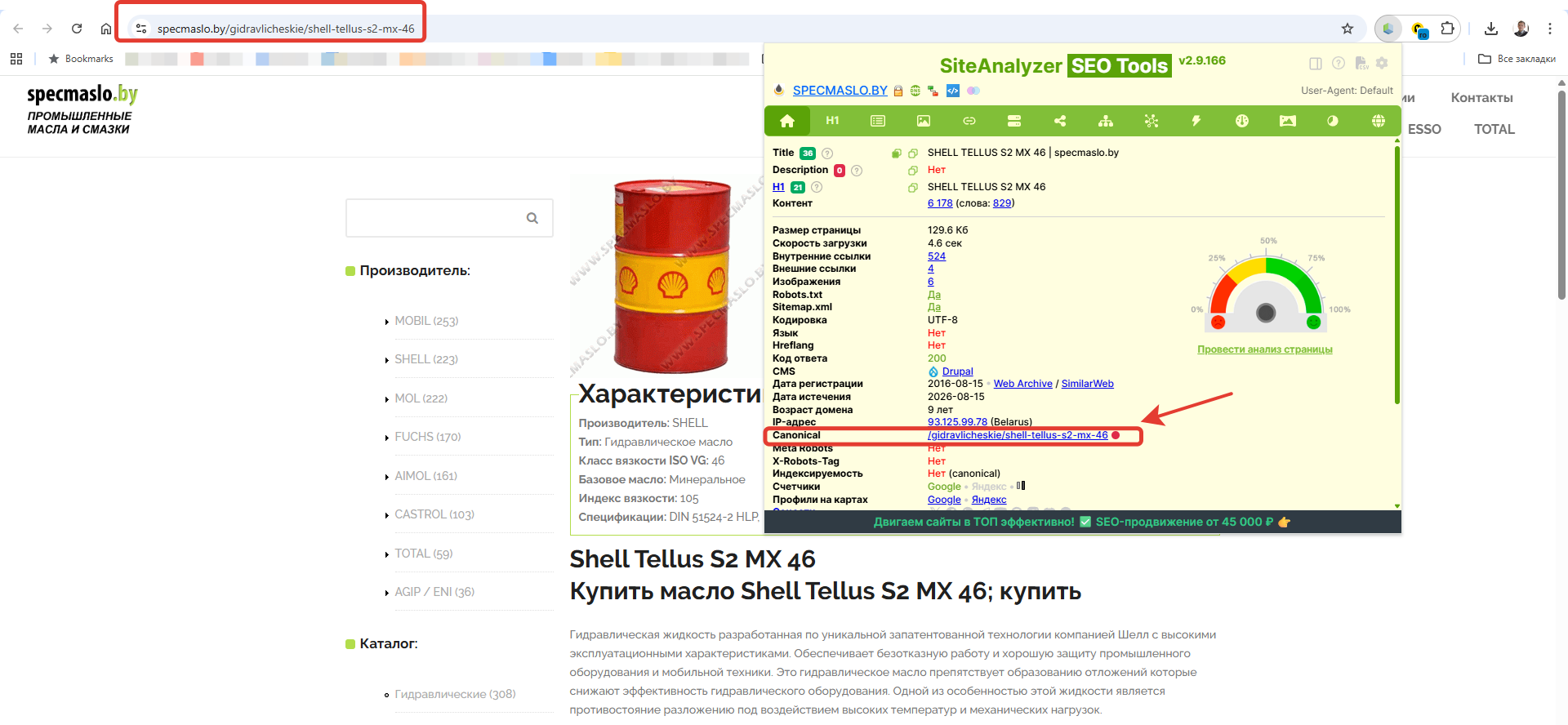The width and height of the screenshot is (1568, 725).
Task: Select CASTROL (103) manufacturer filter
Action: (x=434, y=514)
